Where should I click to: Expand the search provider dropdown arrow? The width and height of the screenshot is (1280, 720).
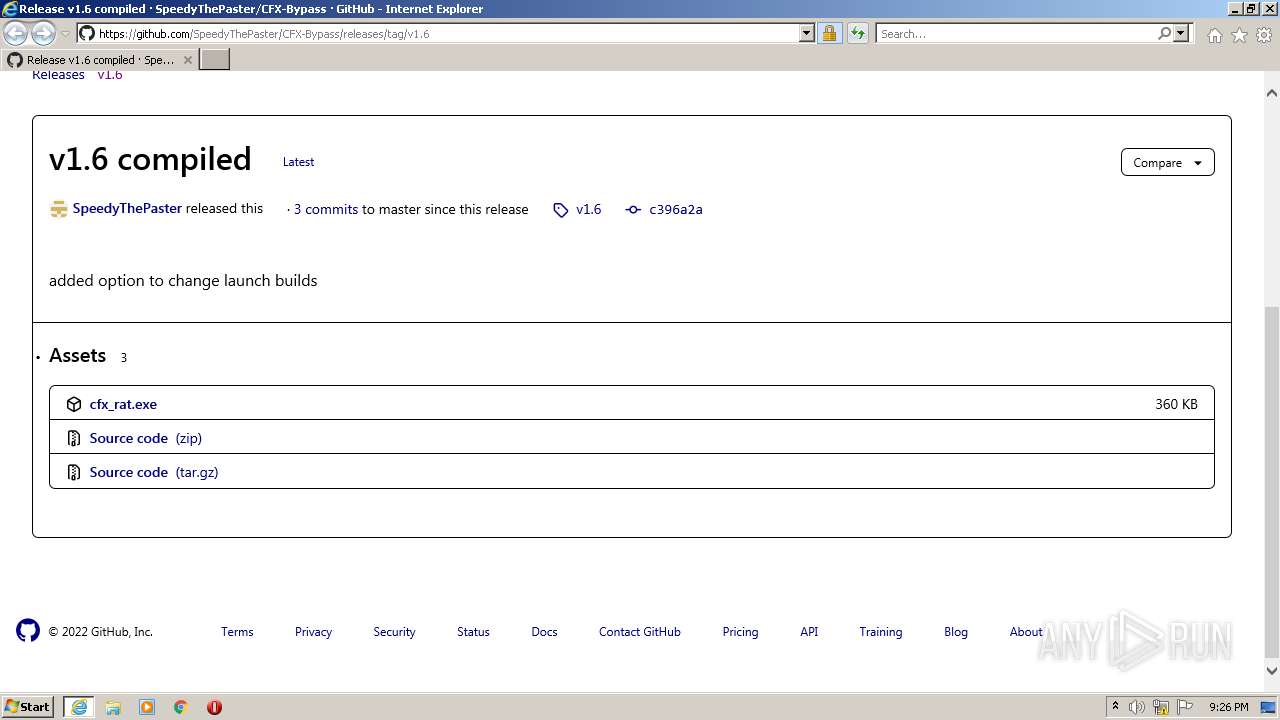[x=1181, y=33]
